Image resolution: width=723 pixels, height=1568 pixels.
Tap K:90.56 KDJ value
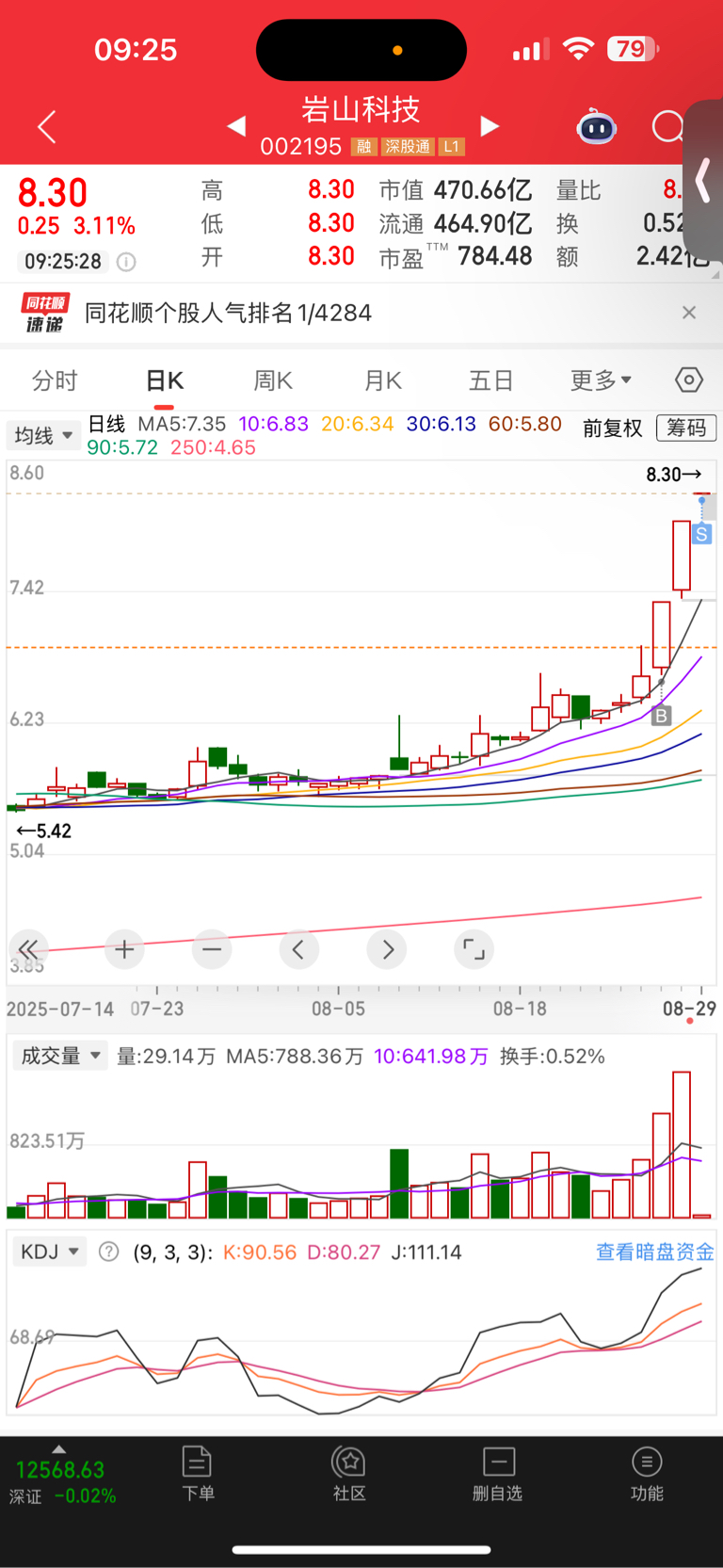(x=260, y=1252)
